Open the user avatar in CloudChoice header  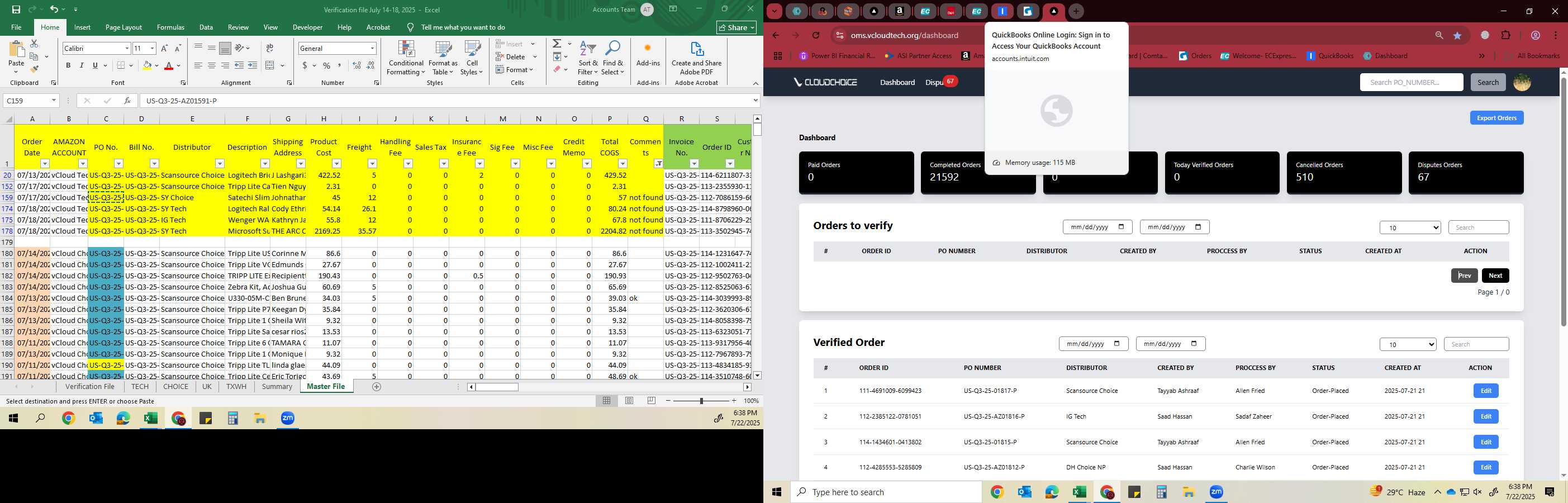[x=1522, y=82]
